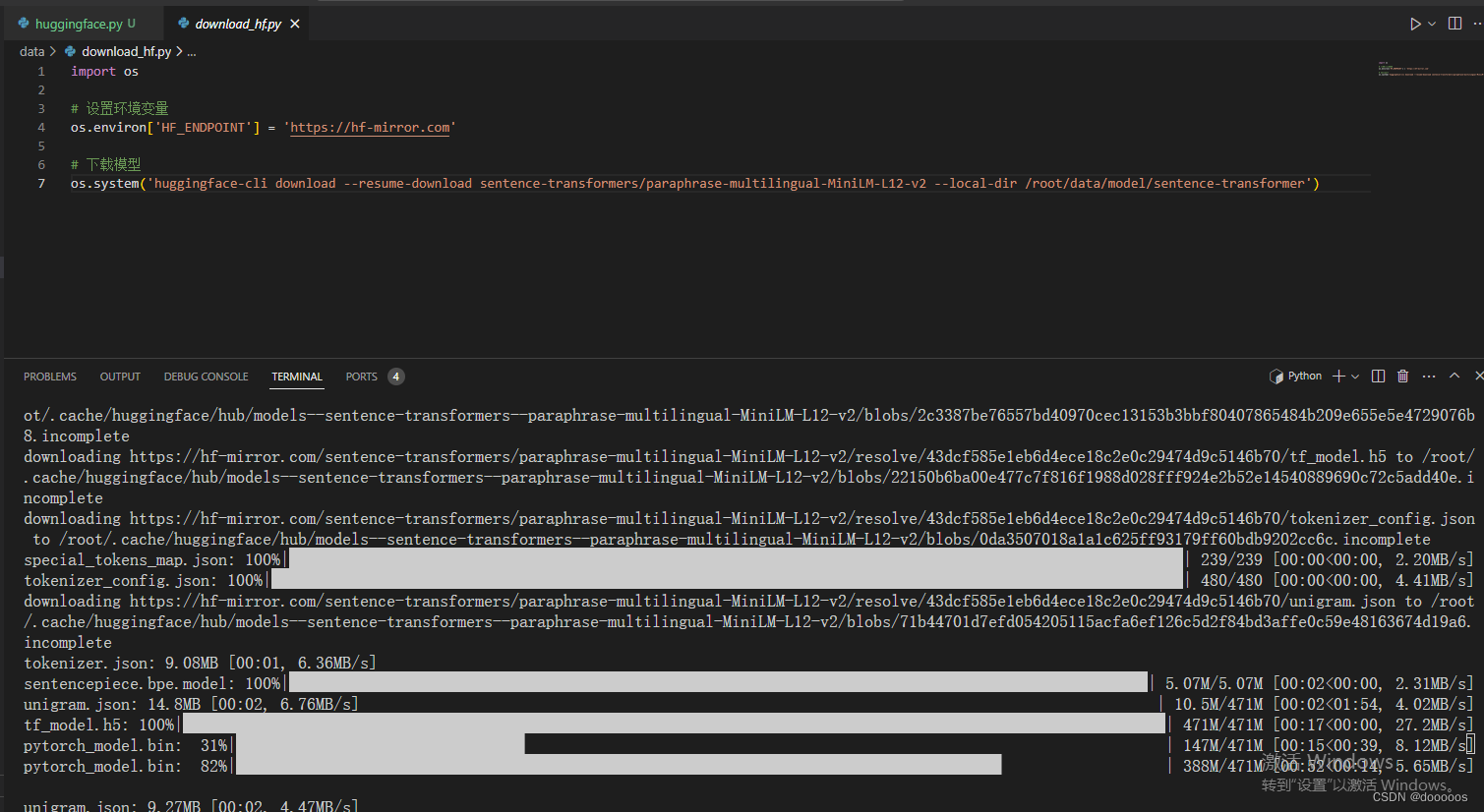The image size is (1484, 812).
Task: Click the tf_model.h5 download URL in terminal
Action: point(757,457)
